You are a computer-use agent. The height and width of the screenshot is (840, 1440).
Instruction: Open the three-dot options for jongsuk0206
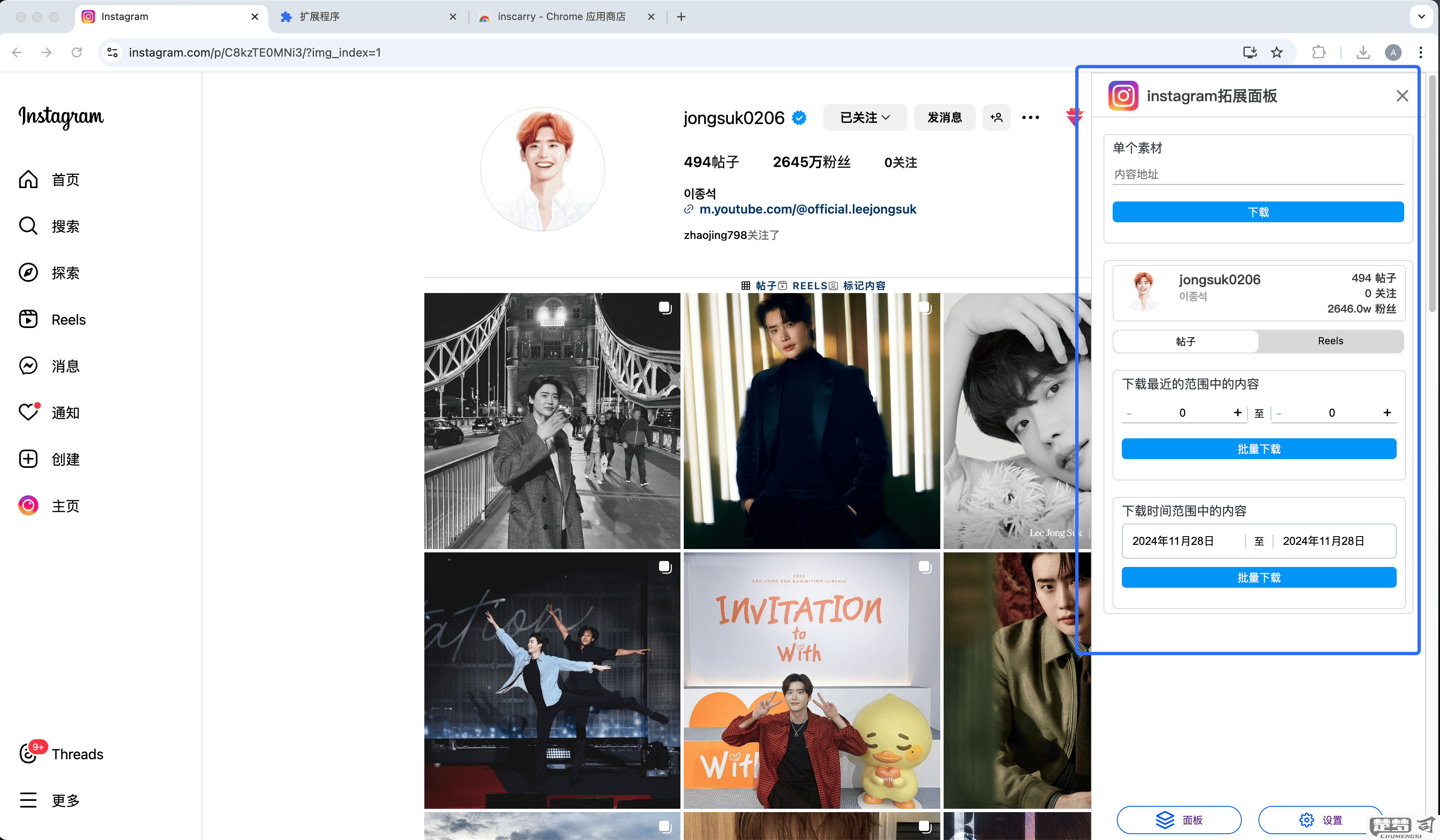point(1030,117)
